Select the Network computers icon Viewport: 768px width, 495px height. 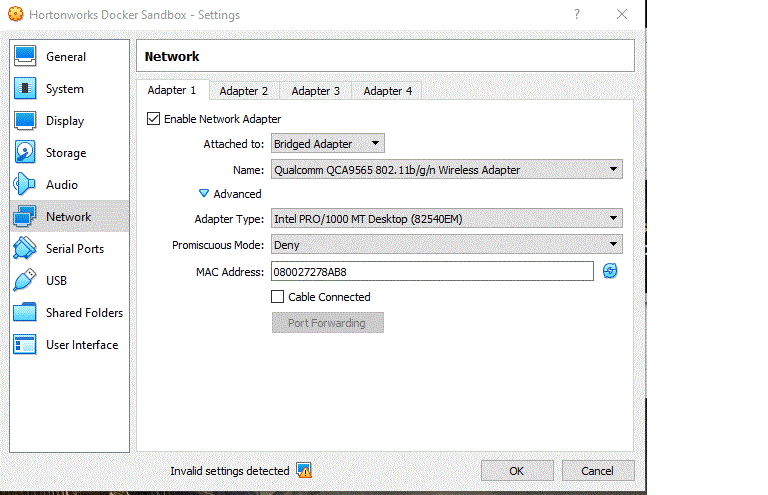coord(25,216)
